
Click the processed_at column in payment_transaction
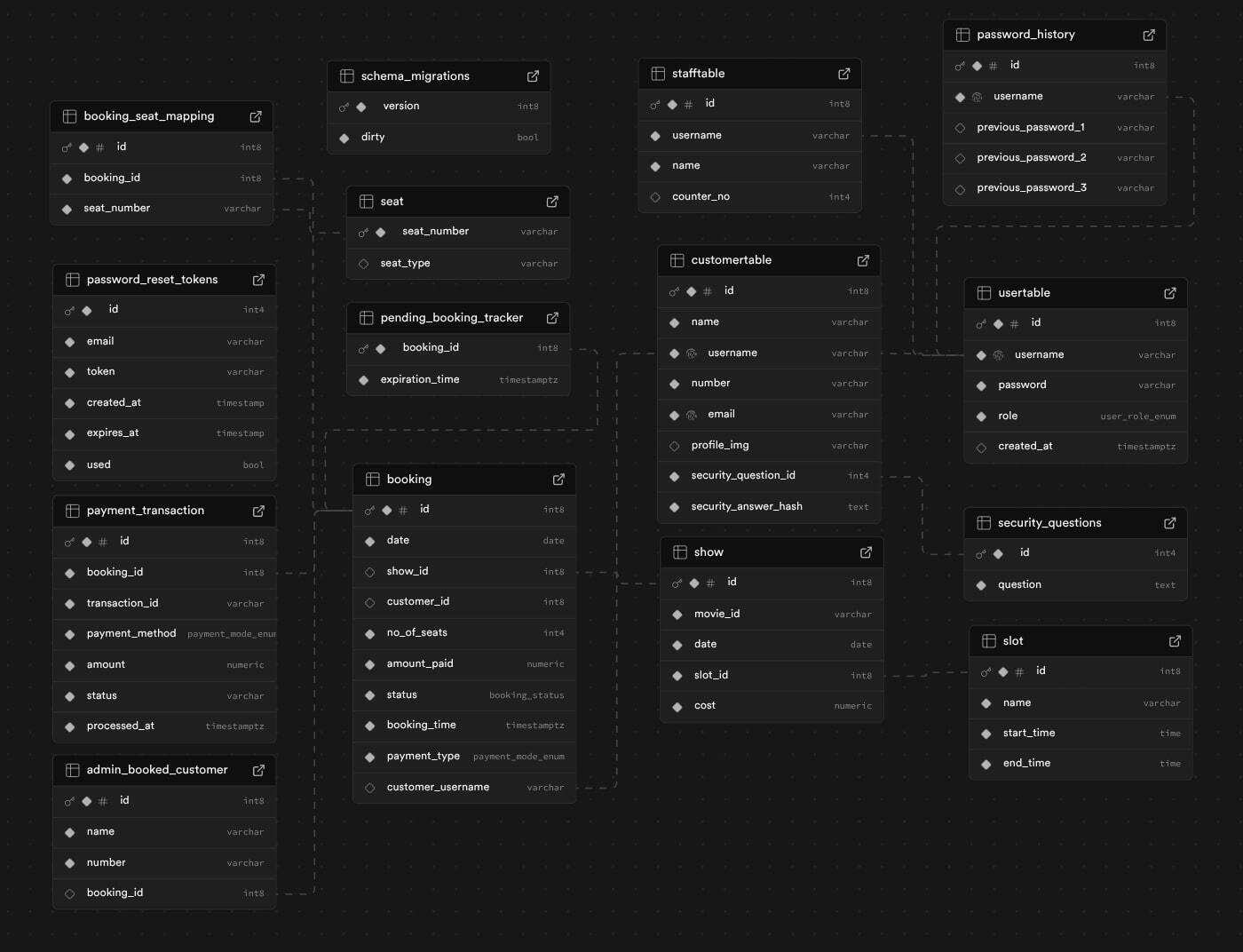pyautogui.click(x=164, y=726)
